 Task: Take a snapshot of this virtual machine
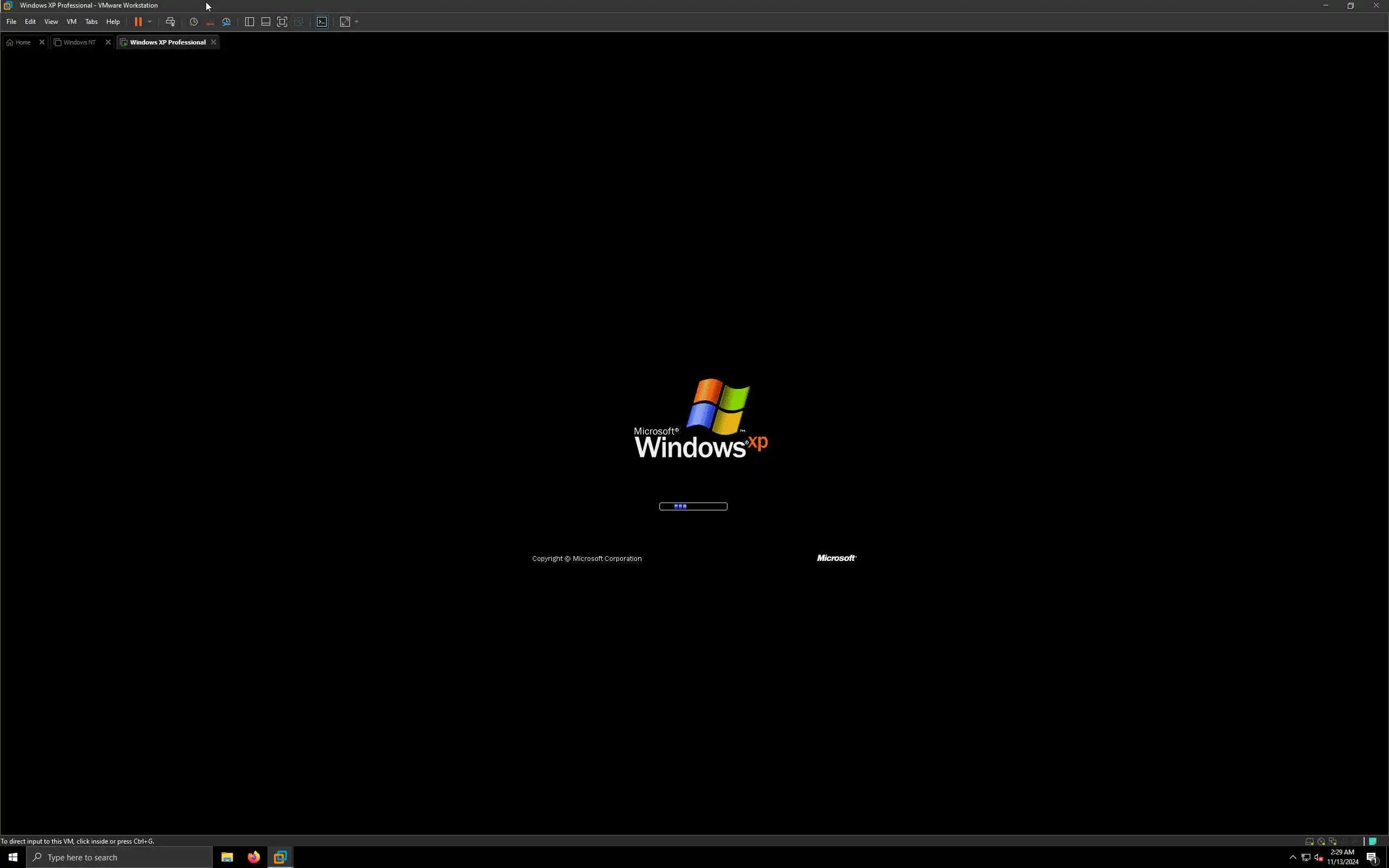point(193,22)
